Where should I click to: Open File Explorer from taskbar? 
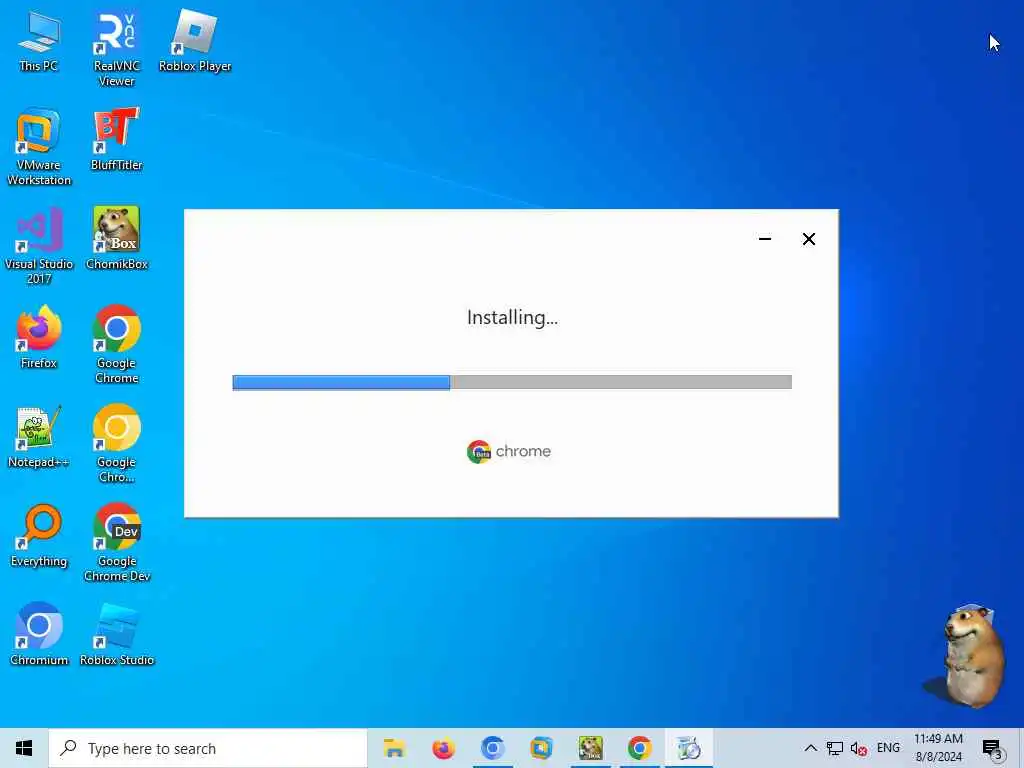point(394,748)
